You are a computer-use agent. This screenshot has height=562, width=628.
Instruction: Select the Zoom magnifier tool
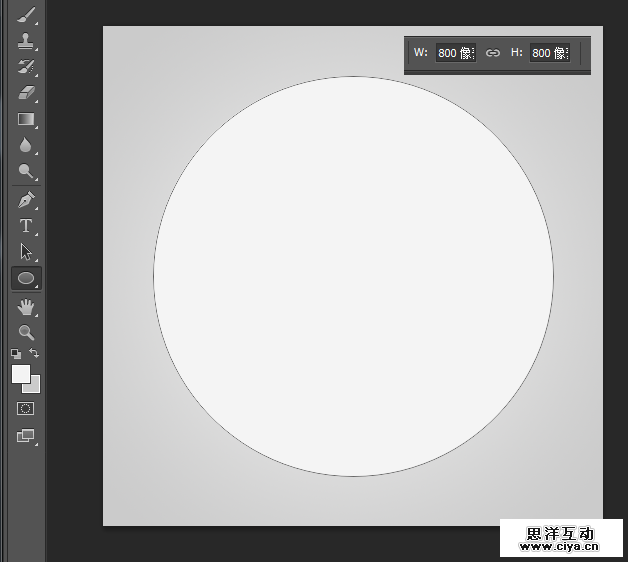pyautogui.click(x=26, y=333)
